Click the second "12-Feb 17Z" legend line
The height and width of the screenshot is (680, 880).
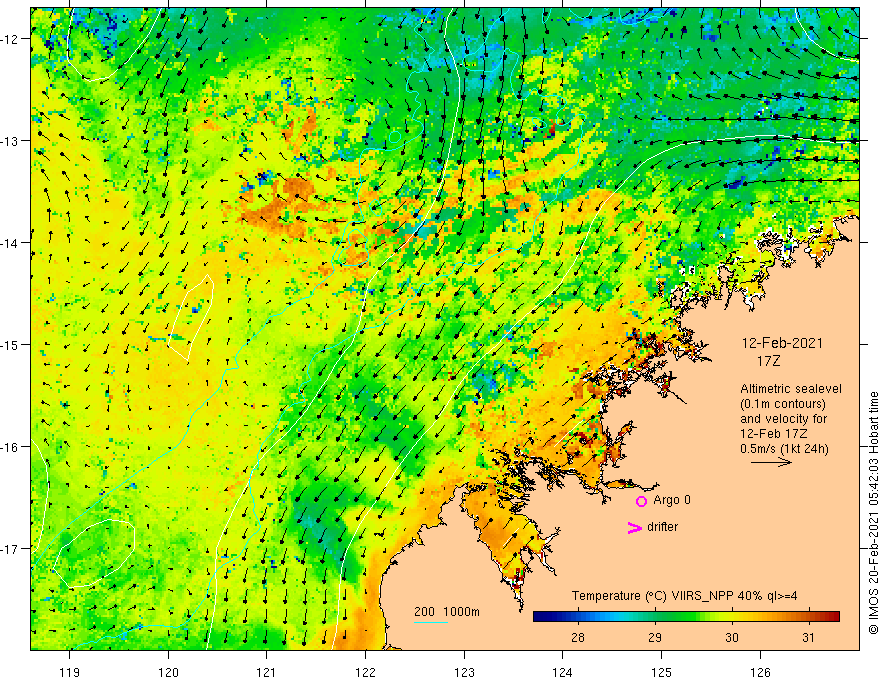[774, 434]
